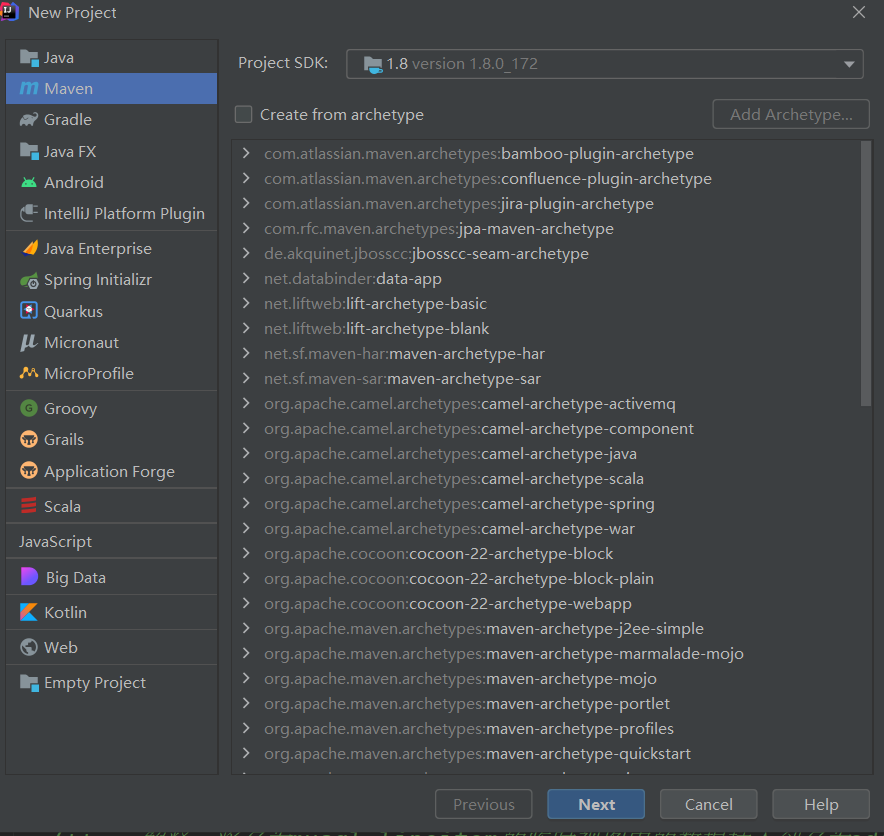Select the Java project type icon
The image size is (884, 836).
(29, 57)
